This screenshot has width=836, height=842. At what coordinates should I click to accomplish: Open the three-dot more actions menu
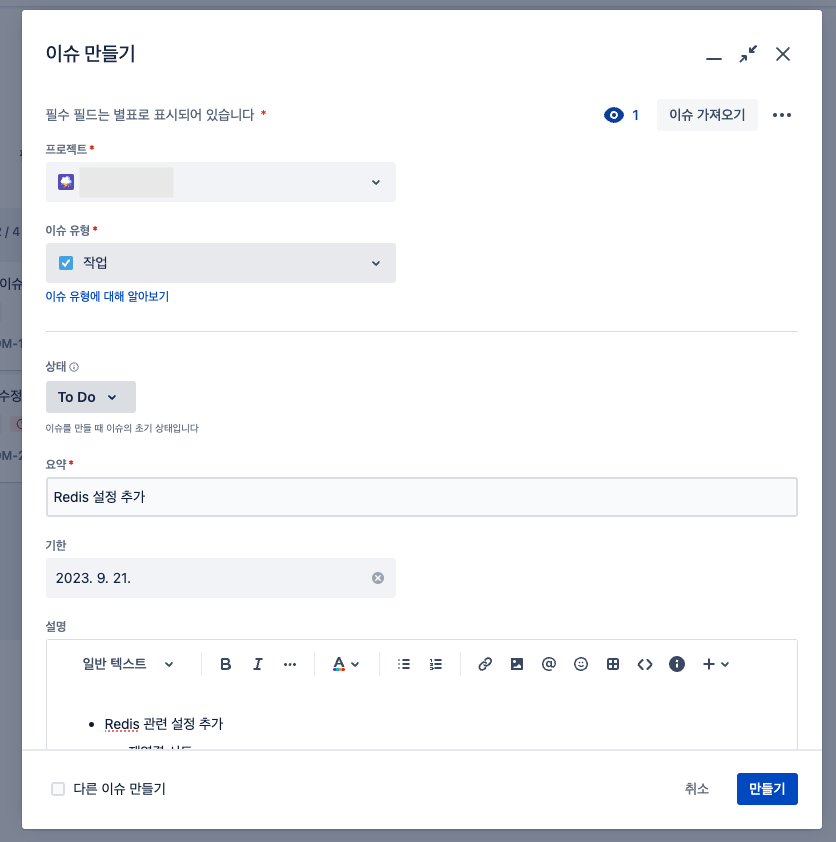(x=782, y=115)
